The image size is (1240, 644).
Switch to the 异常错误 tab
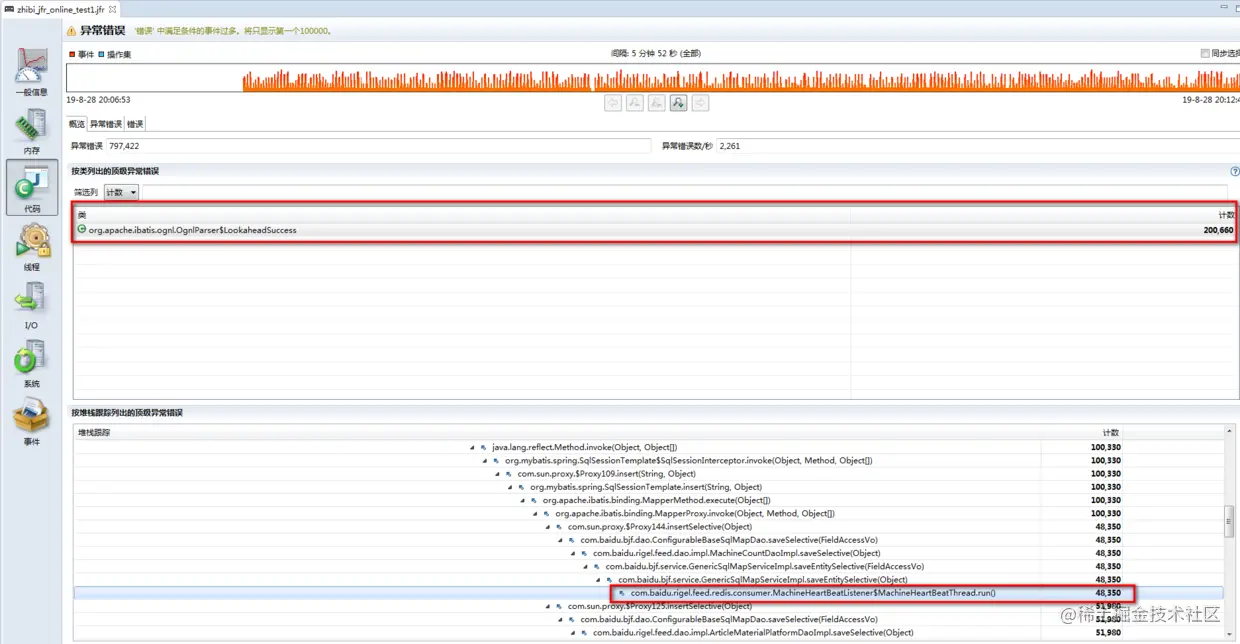(106, 124)
